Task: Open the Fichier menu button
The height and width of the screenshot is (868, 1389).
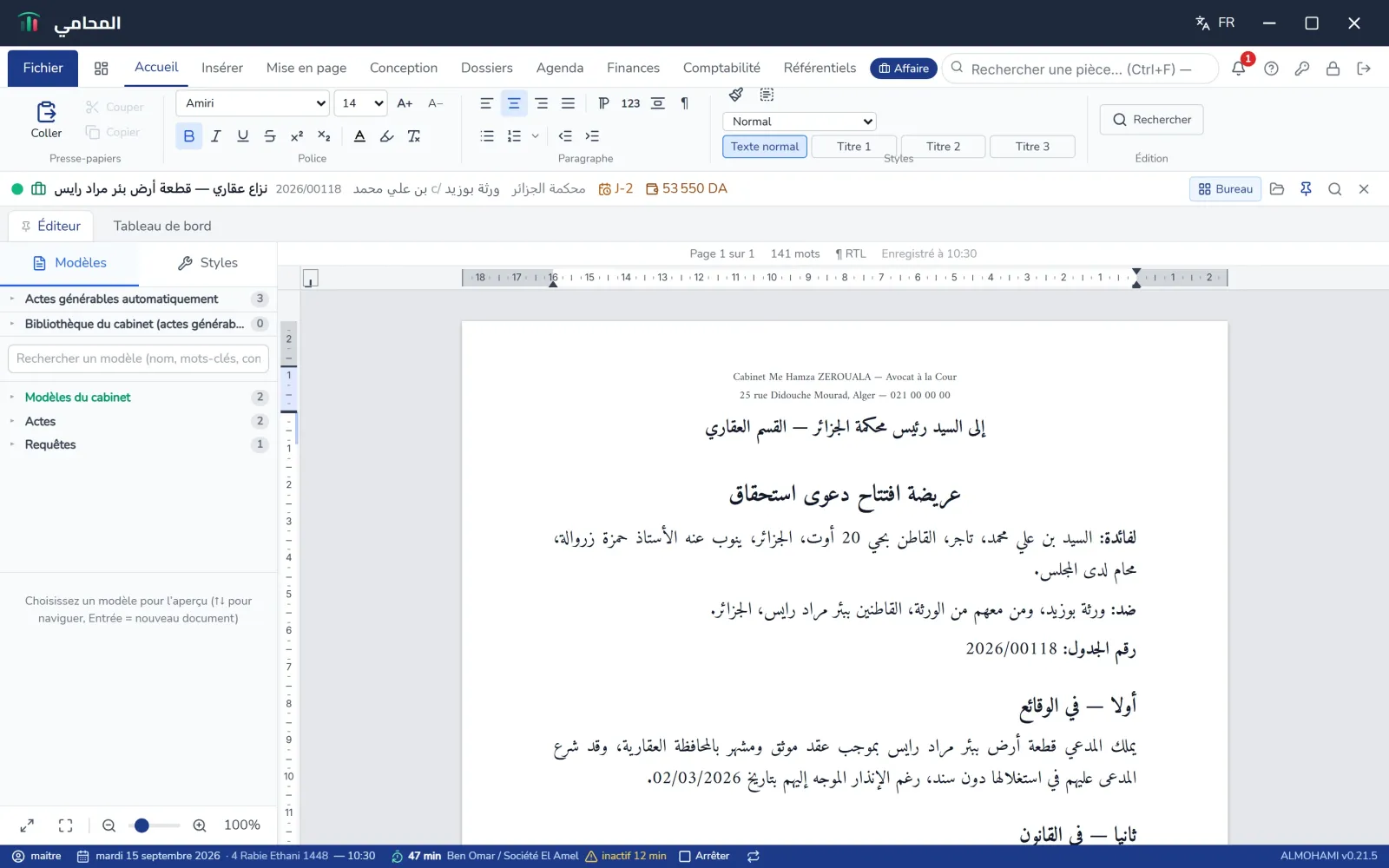Action: click(x=43, y=68)
